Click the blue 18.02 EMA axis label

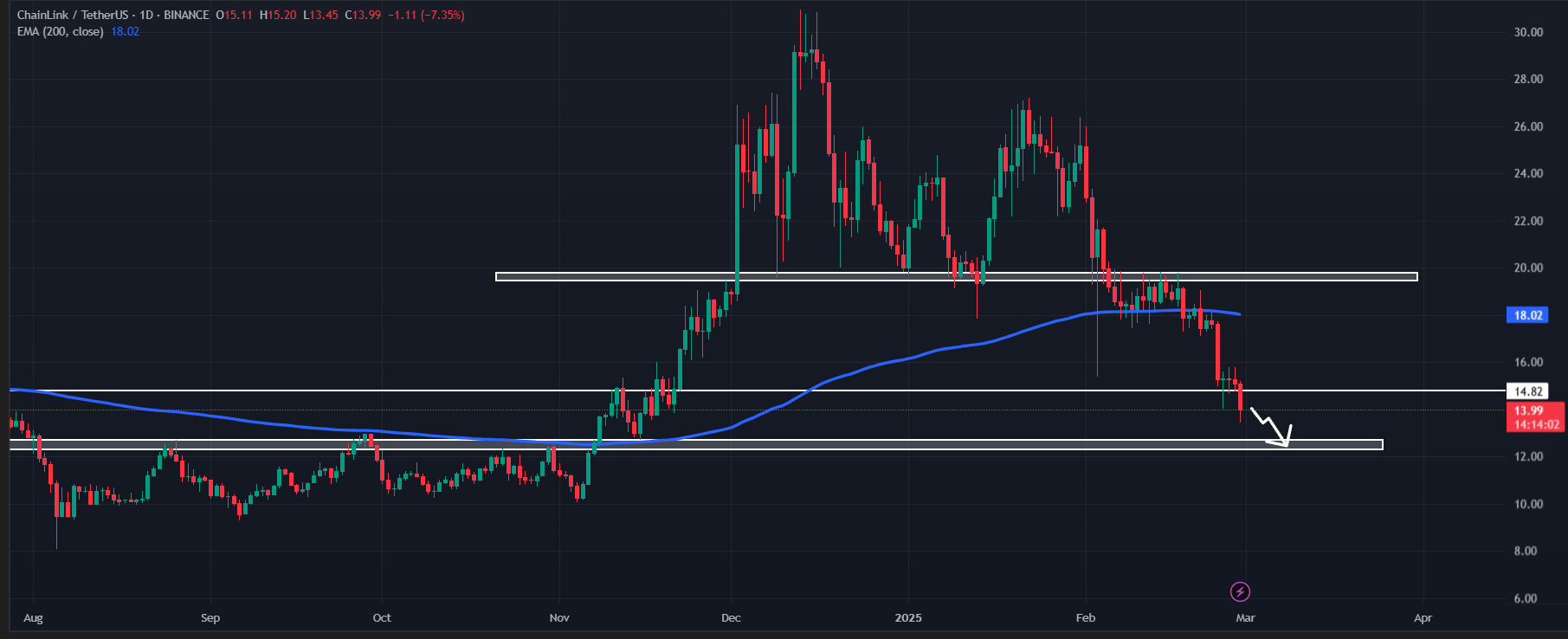click(1528, 315)
